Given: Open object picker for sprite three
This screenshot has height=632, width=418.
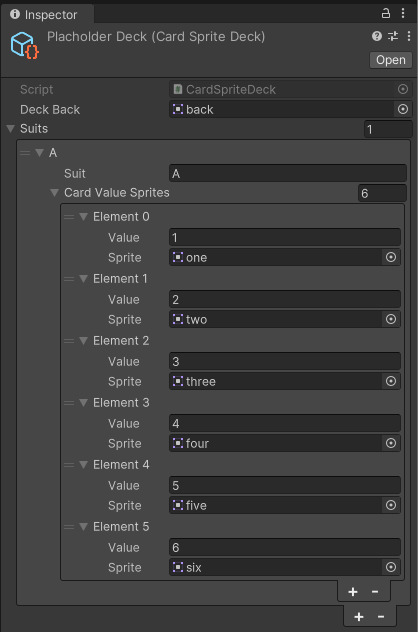Looking at the screenshot, I should tap(391, 381).
